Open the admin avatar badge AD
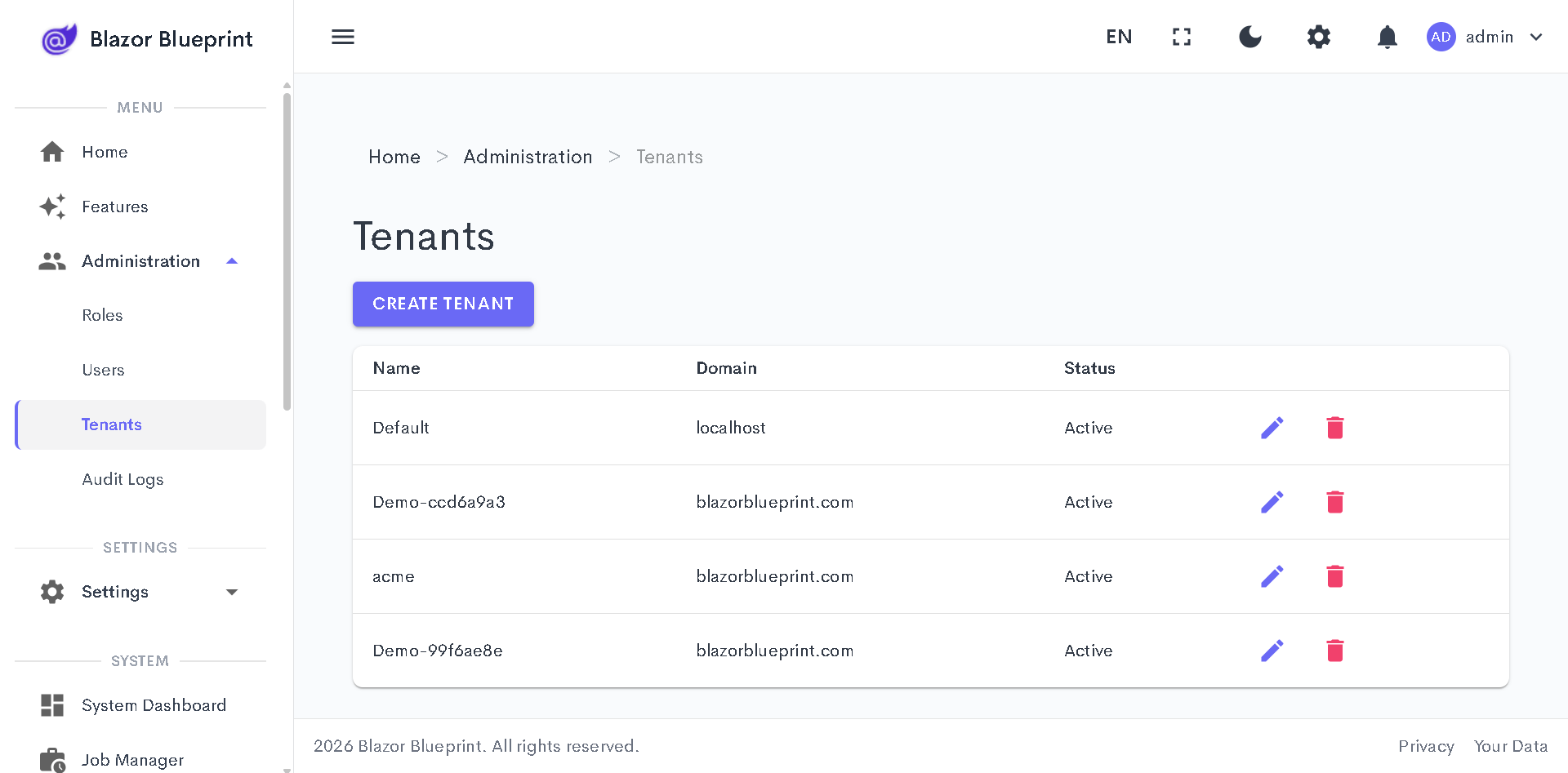The width and height of the screenshot is (1568, 773). point(1441,37)
